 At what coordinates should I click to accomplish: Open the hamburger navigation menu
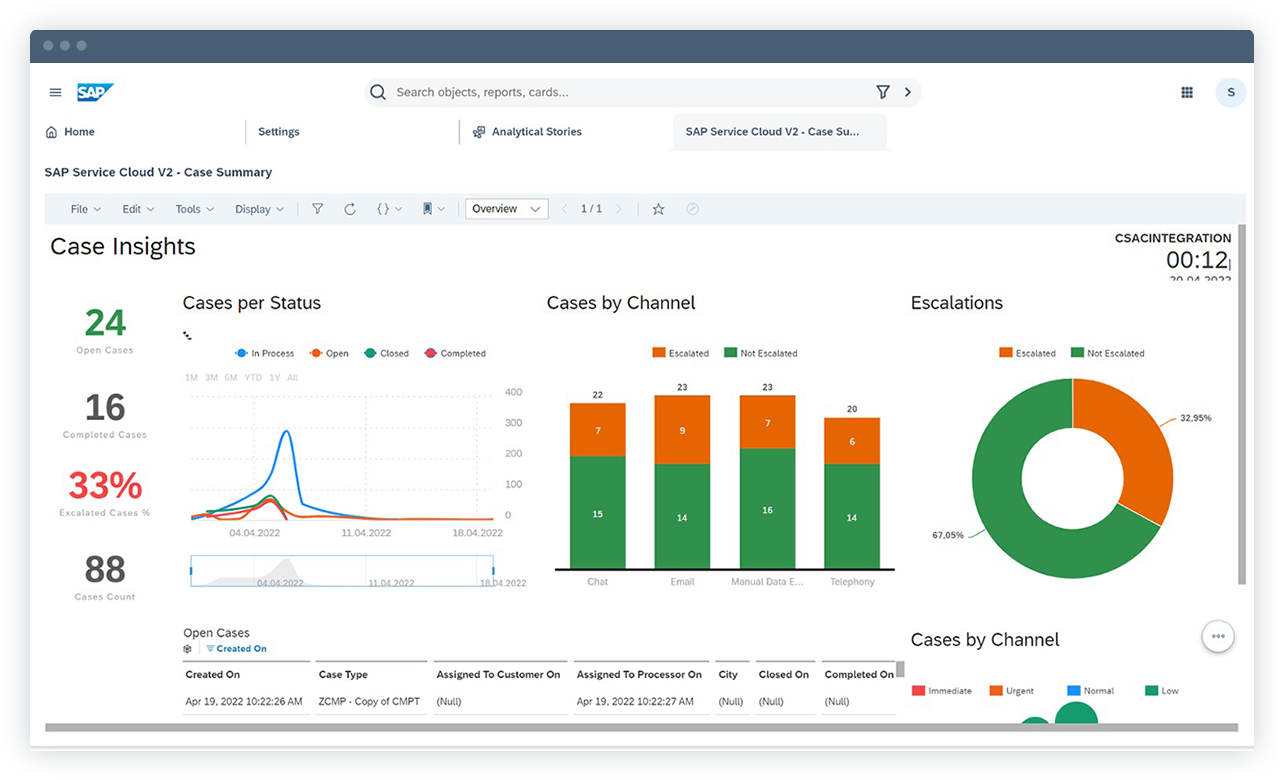pyautogui.click(x=55, y=91)
